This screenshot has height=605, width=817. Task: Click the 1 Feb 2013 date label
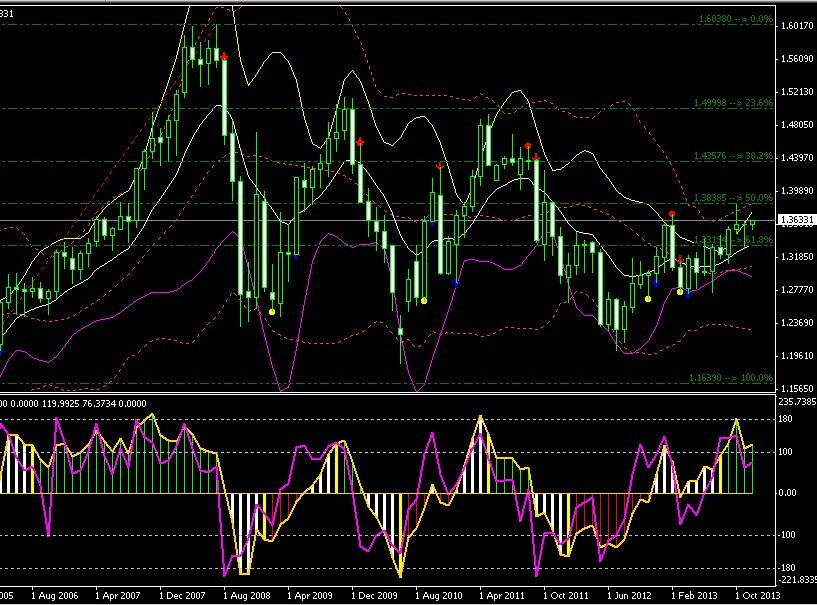click(x=694, y=595)
